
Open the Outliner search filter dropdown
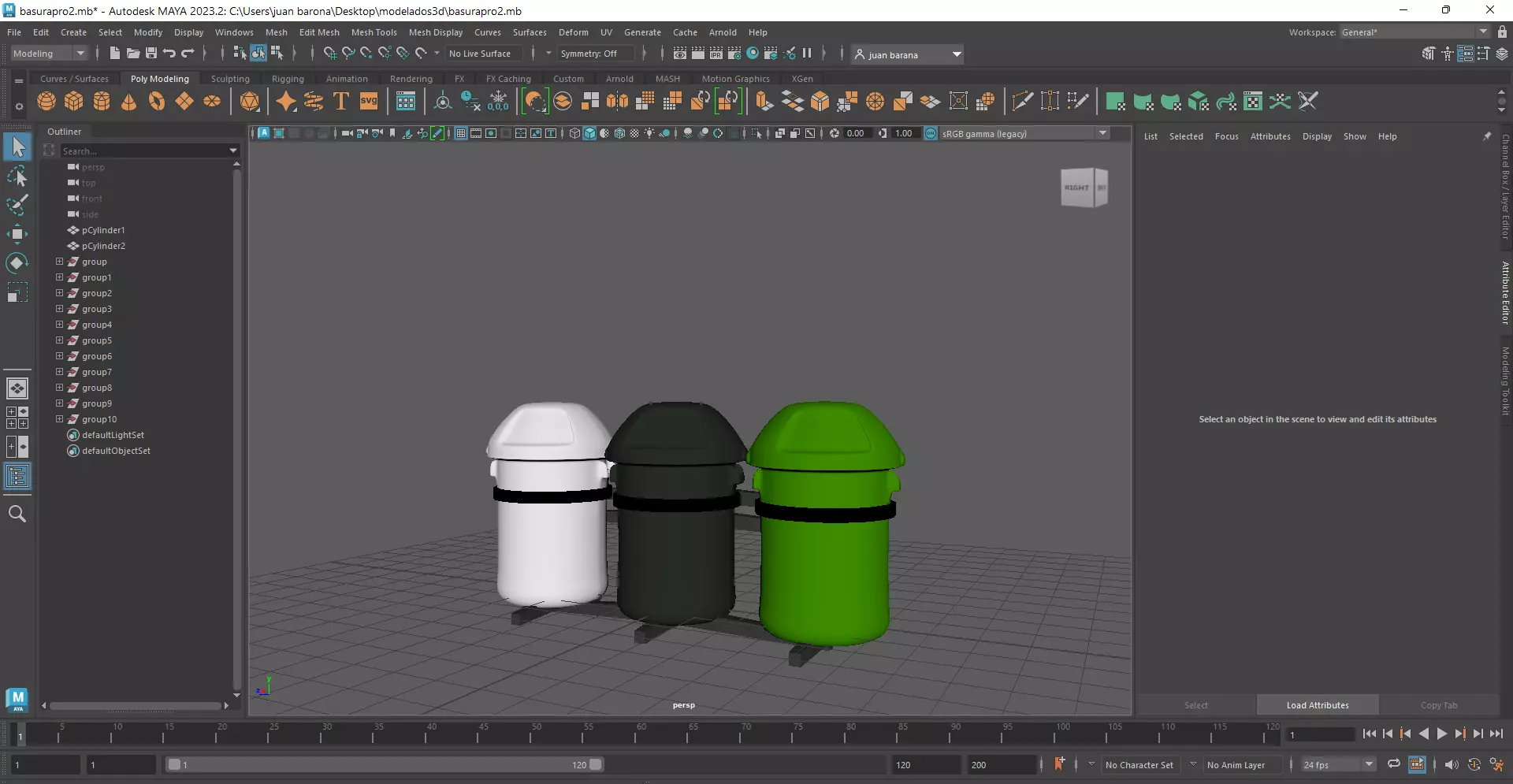click(x=233, y=150)
